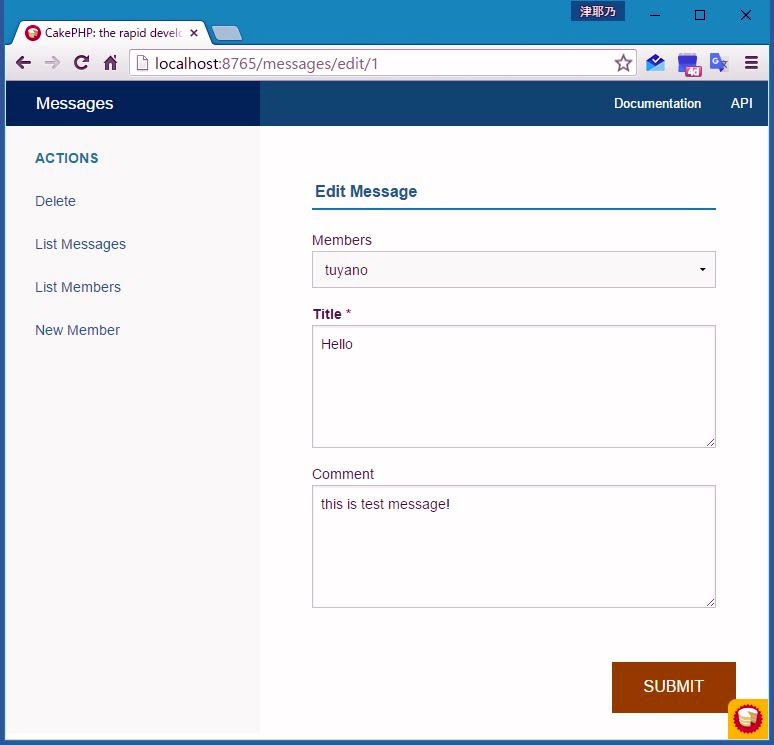Click the user profile name button in title bar

(x=598, y=12)
